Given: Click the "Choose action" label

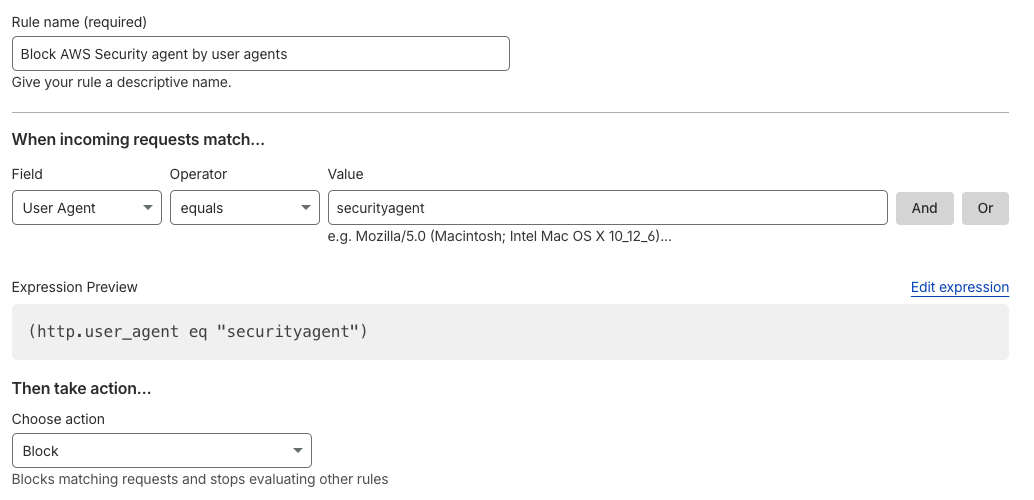Looking at the screenshot, I should [x=58, y=419].
